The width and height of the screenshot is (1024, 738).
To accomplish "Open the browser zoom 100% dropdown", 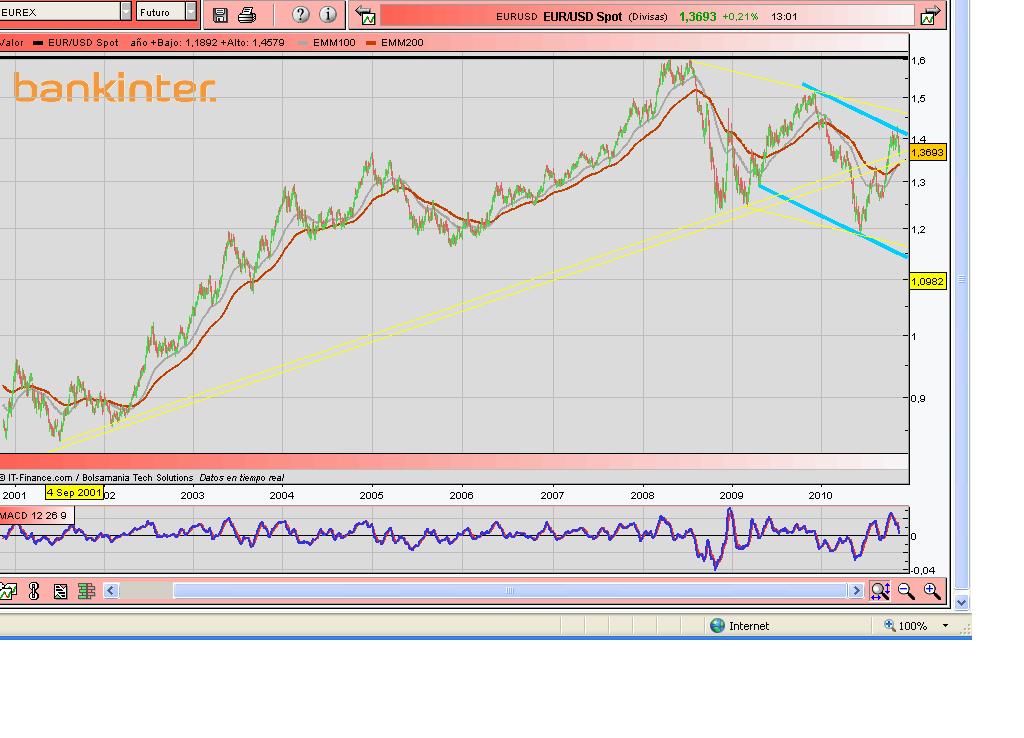I will pos(946,626).
